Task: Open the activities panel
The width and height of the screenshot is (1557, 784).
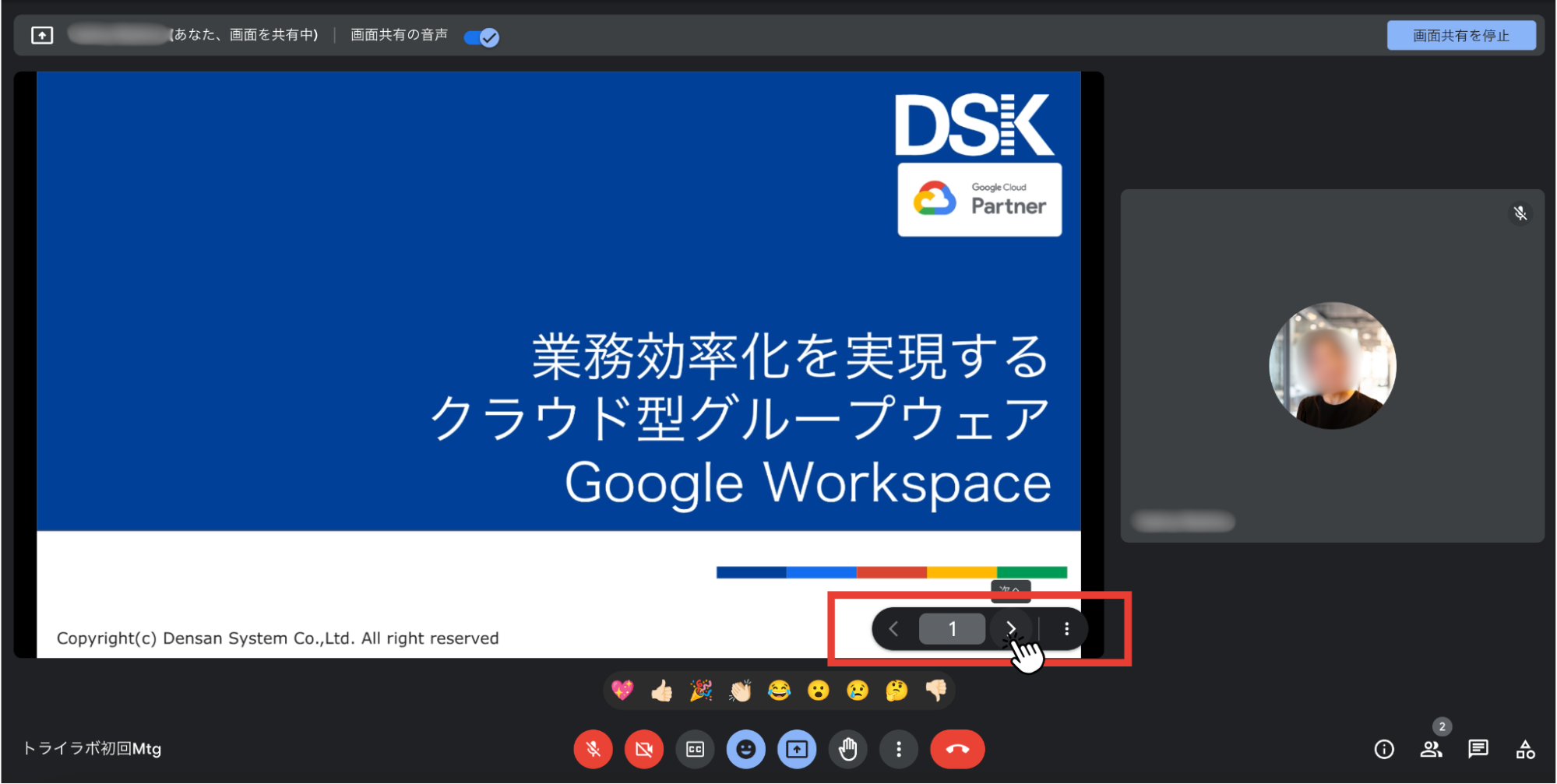Action: tap(1525, 749)
